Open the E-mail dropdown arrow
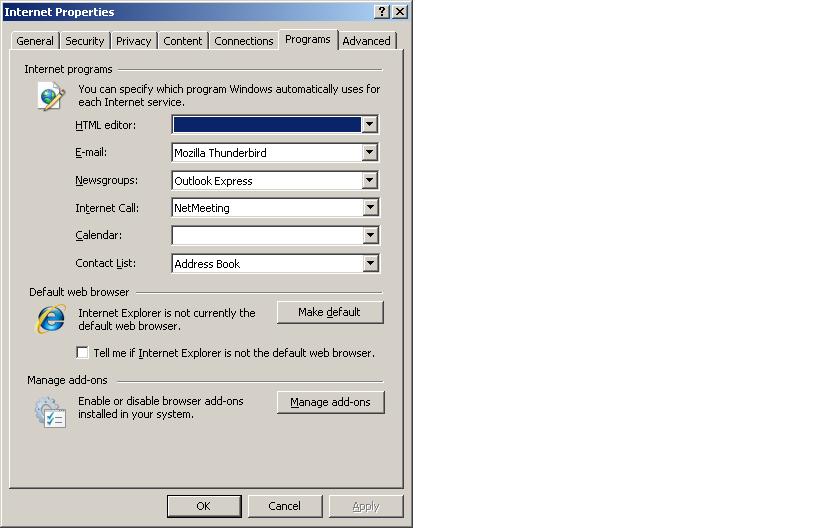The height and width of the screenshot is (528, 840). click(x=370, y=152)
